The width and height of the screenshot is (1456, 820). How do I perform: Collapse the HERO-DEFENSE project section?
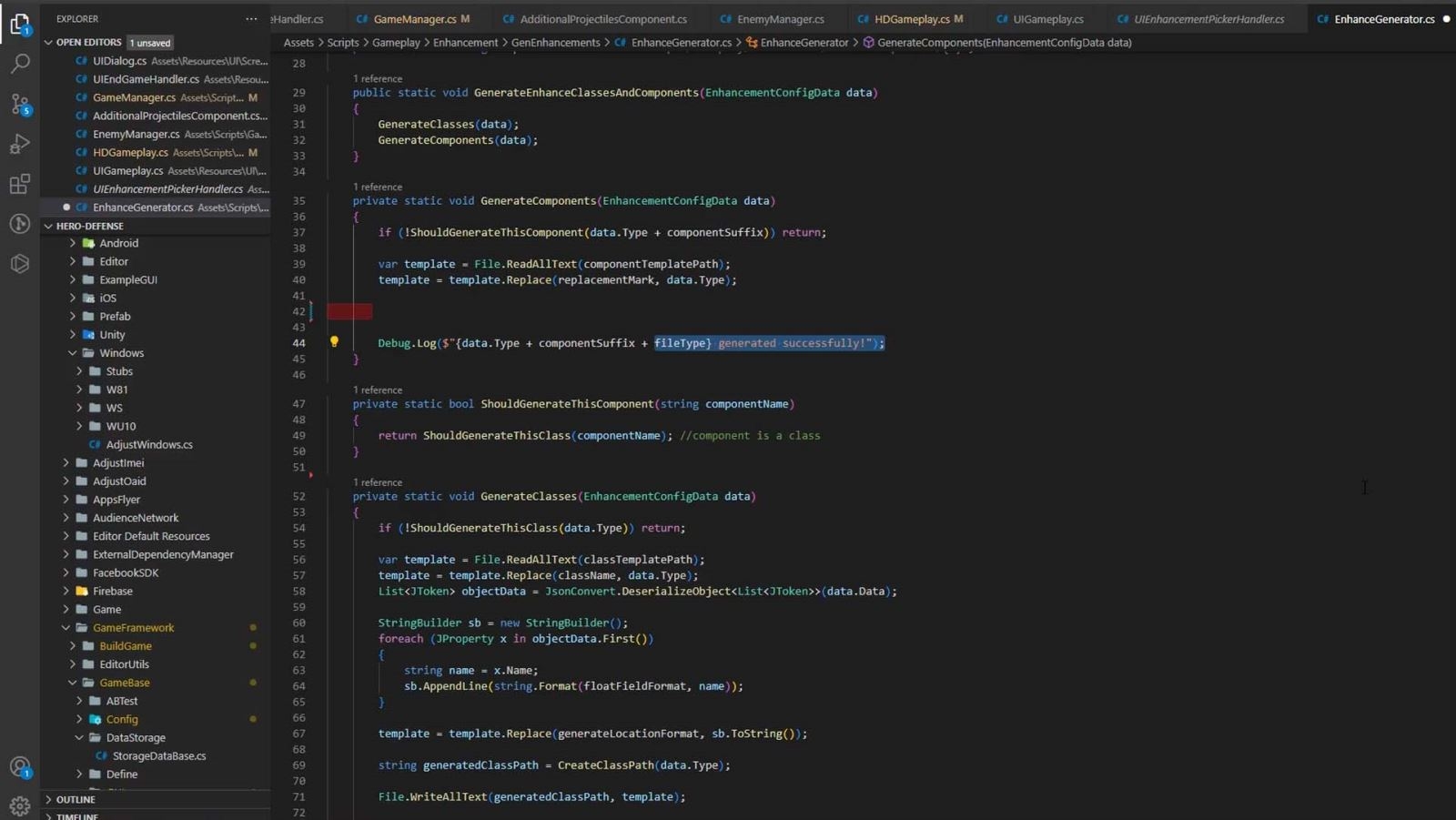pyautogui.click(x=49, y=226)
